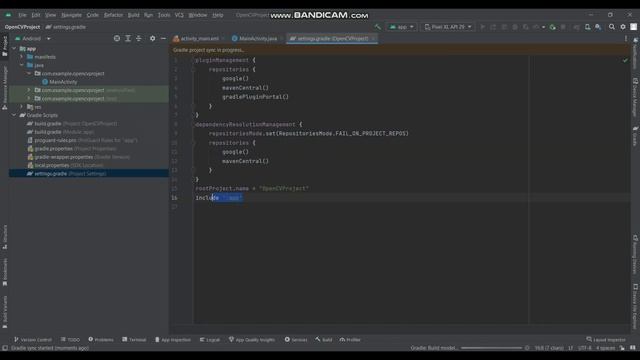Close the settings.gradle editor tab

tap(373, 38)
